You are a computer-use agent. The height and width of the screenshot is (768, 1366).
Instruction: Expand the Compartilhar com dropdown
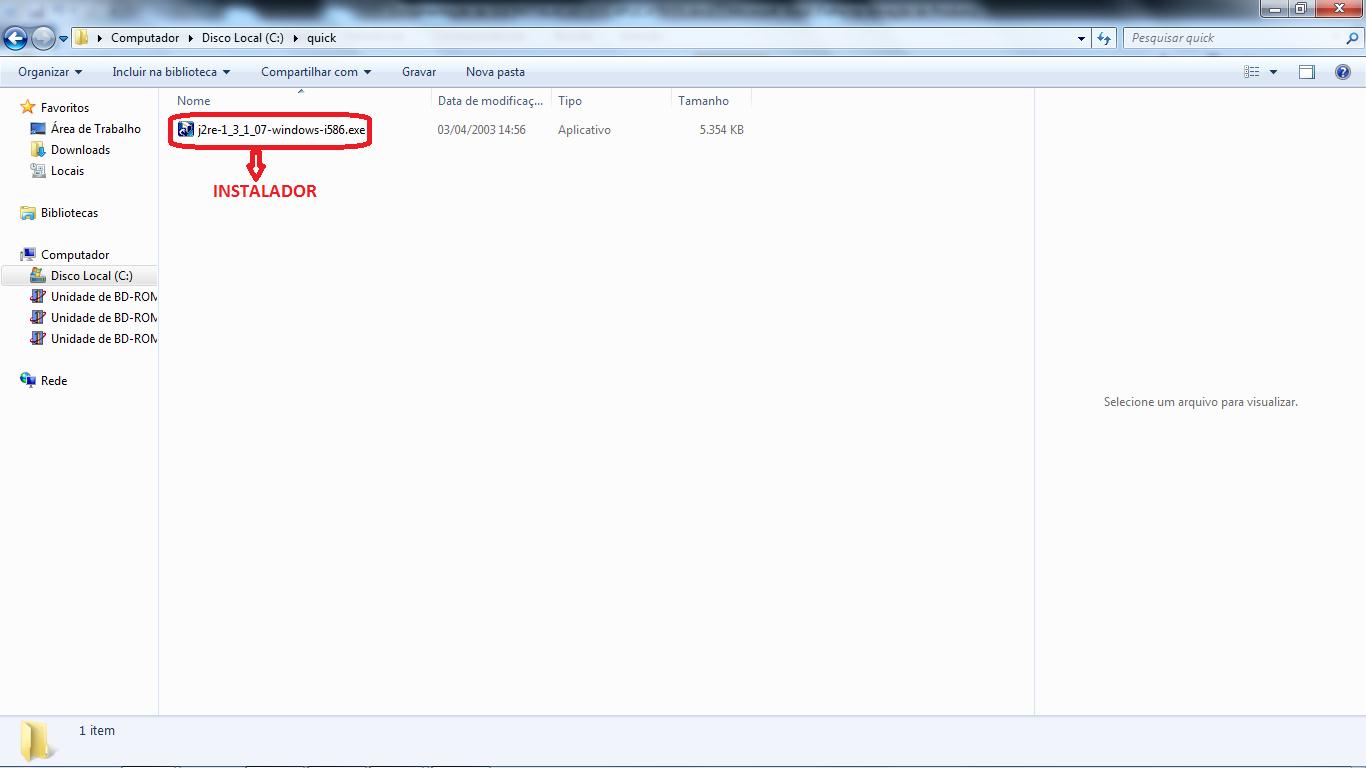[316, 72]
